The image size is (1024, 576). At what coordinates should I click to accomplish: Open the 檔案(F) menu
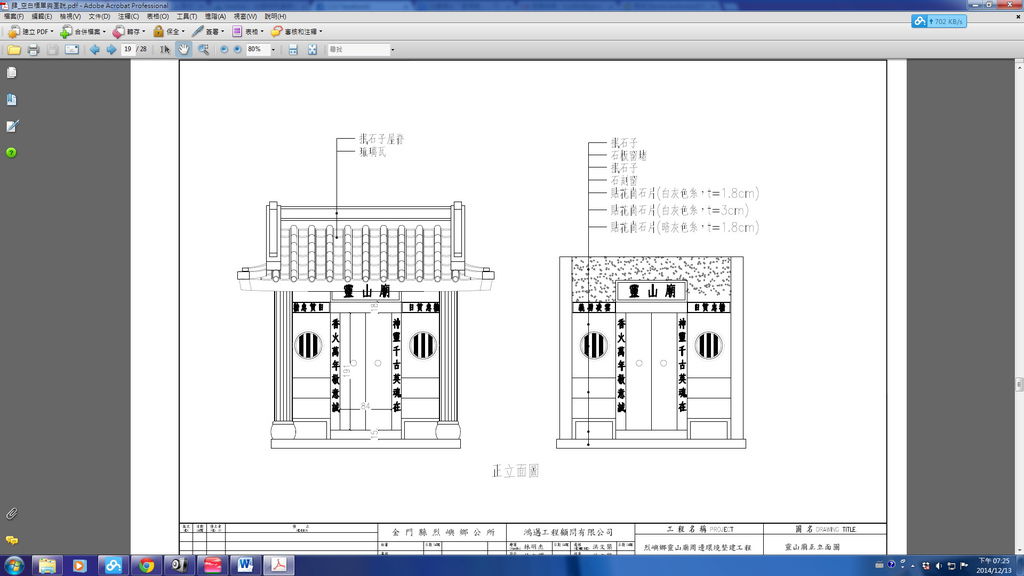14,16
